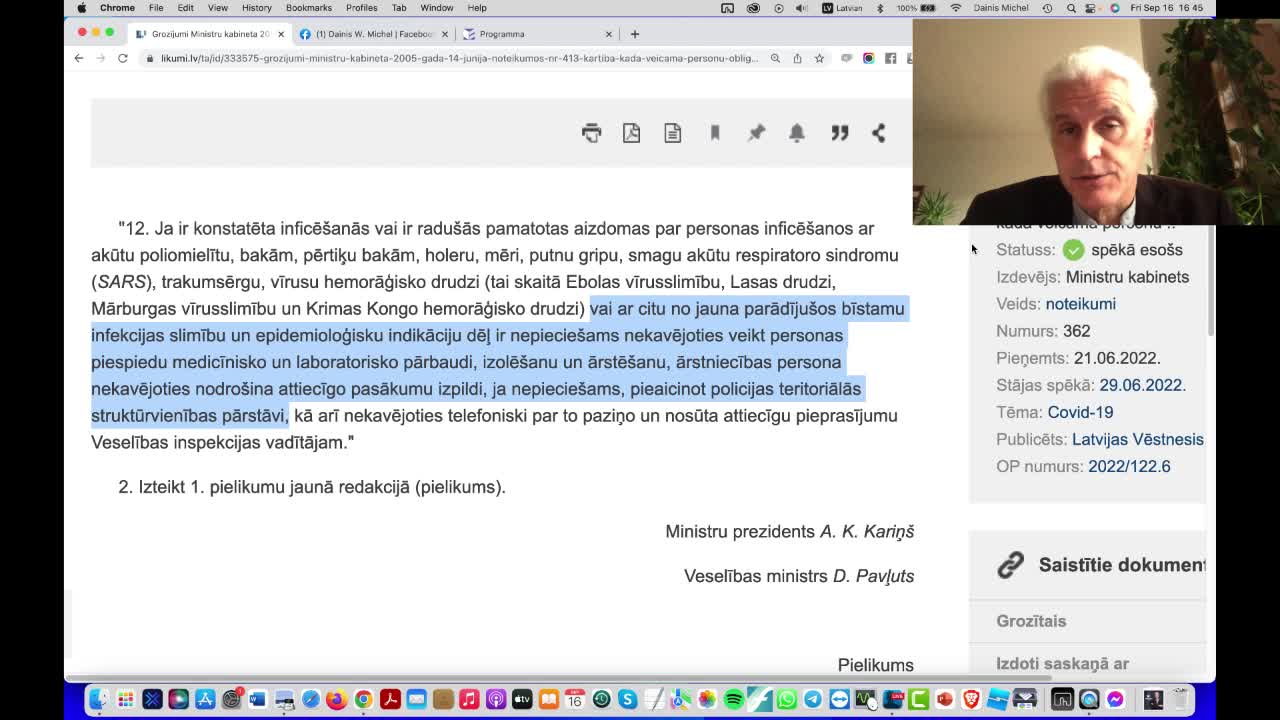The height and width of the screenshot is (720, 1280).
Task: Open the Covid-19 topic link
Action: coord(1080,412)
